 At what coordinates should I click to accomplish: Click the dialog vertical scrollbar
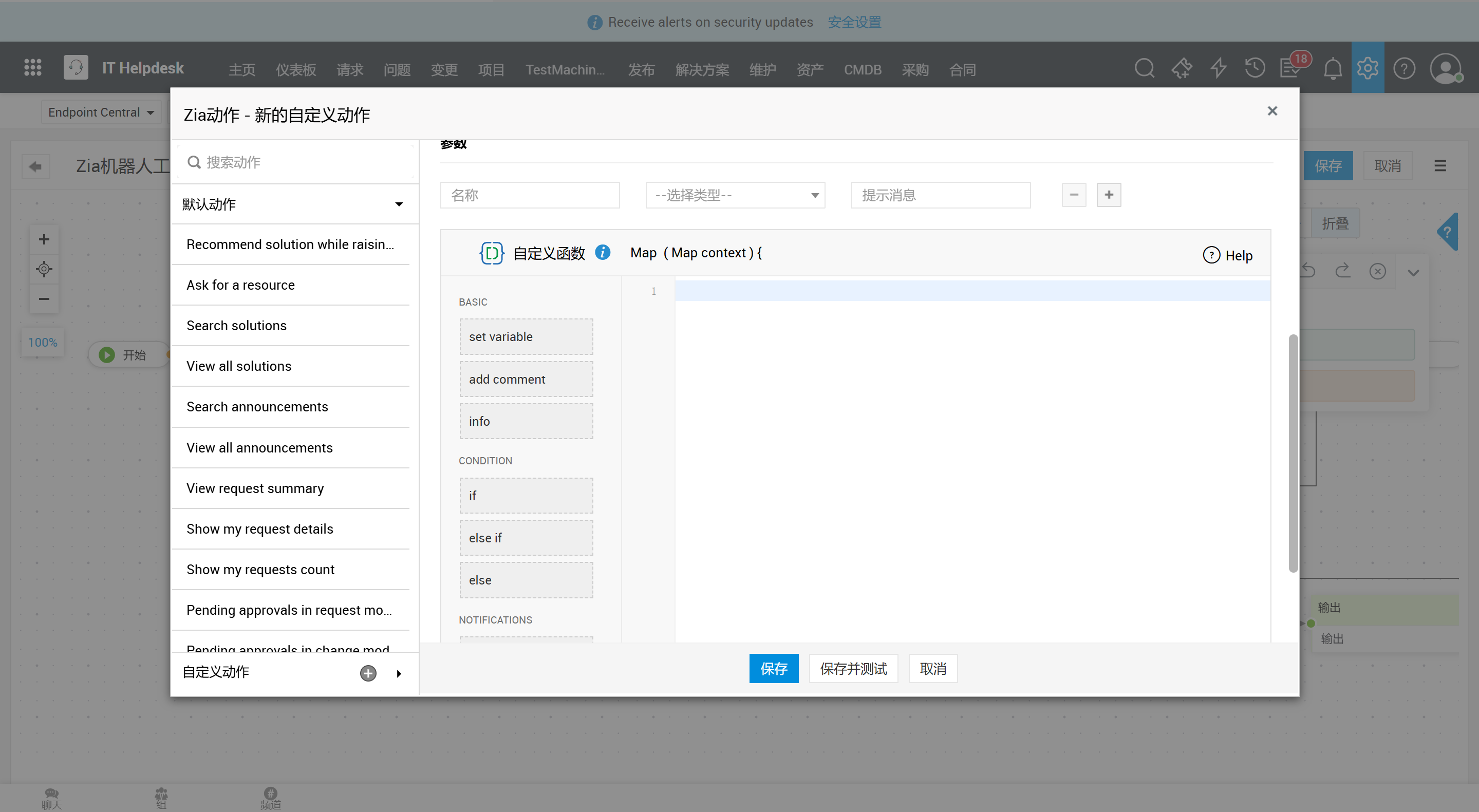tap(1293, 454)
